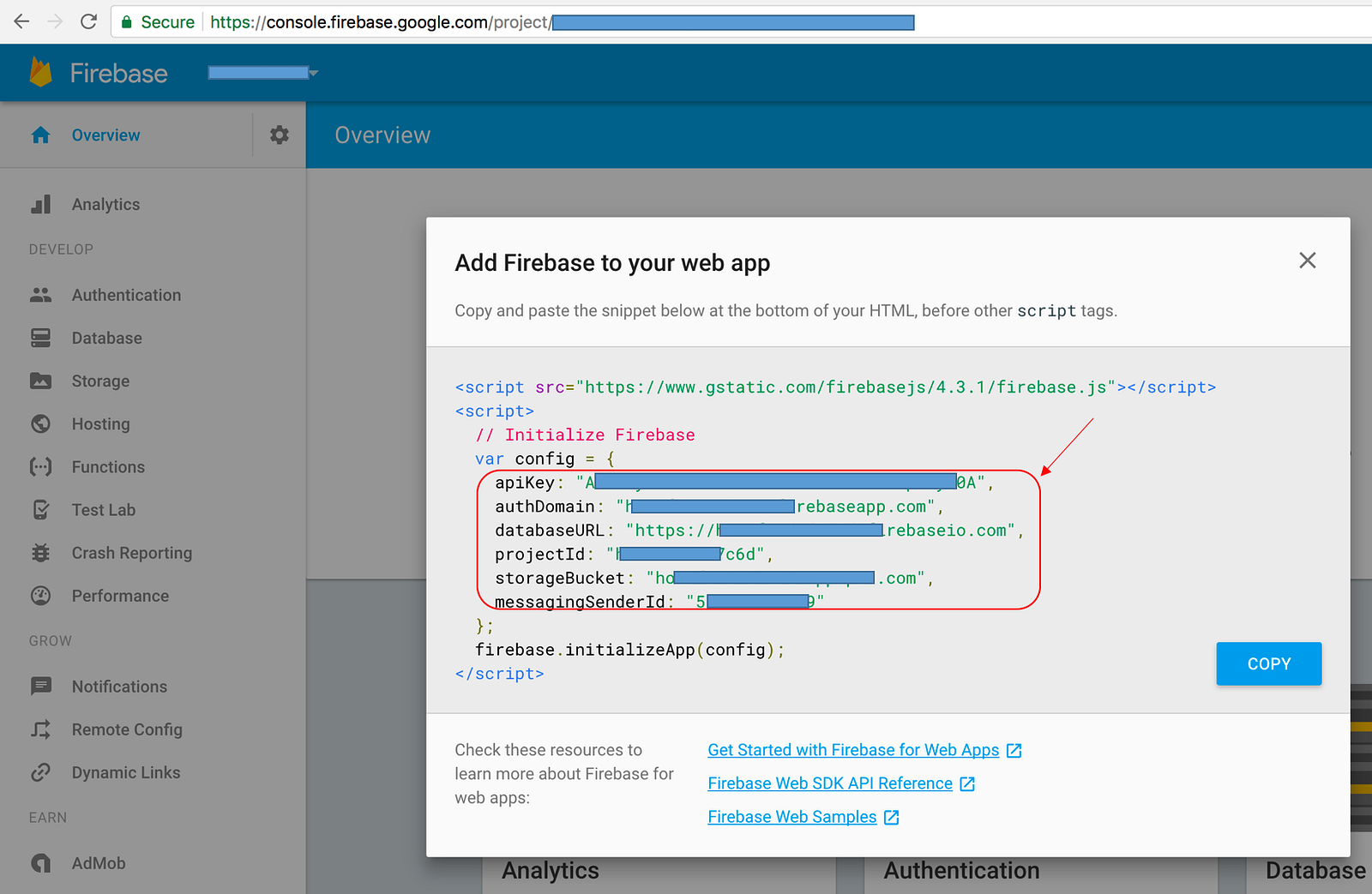This screenshot has width=1372, height=894.
Task: Click the browser address bar URL
Action: [562, 22]
